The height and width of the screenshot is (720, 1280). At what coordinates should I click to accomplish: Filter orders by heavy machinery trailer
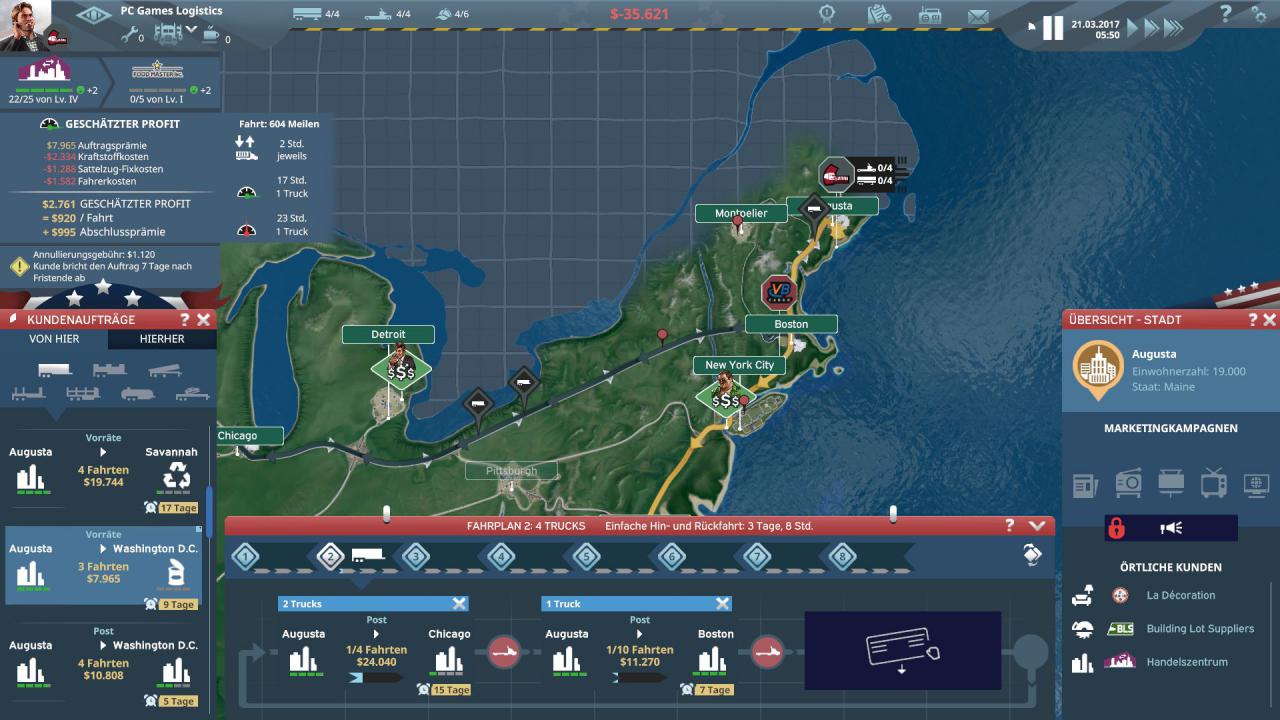(x=109, y=370)
